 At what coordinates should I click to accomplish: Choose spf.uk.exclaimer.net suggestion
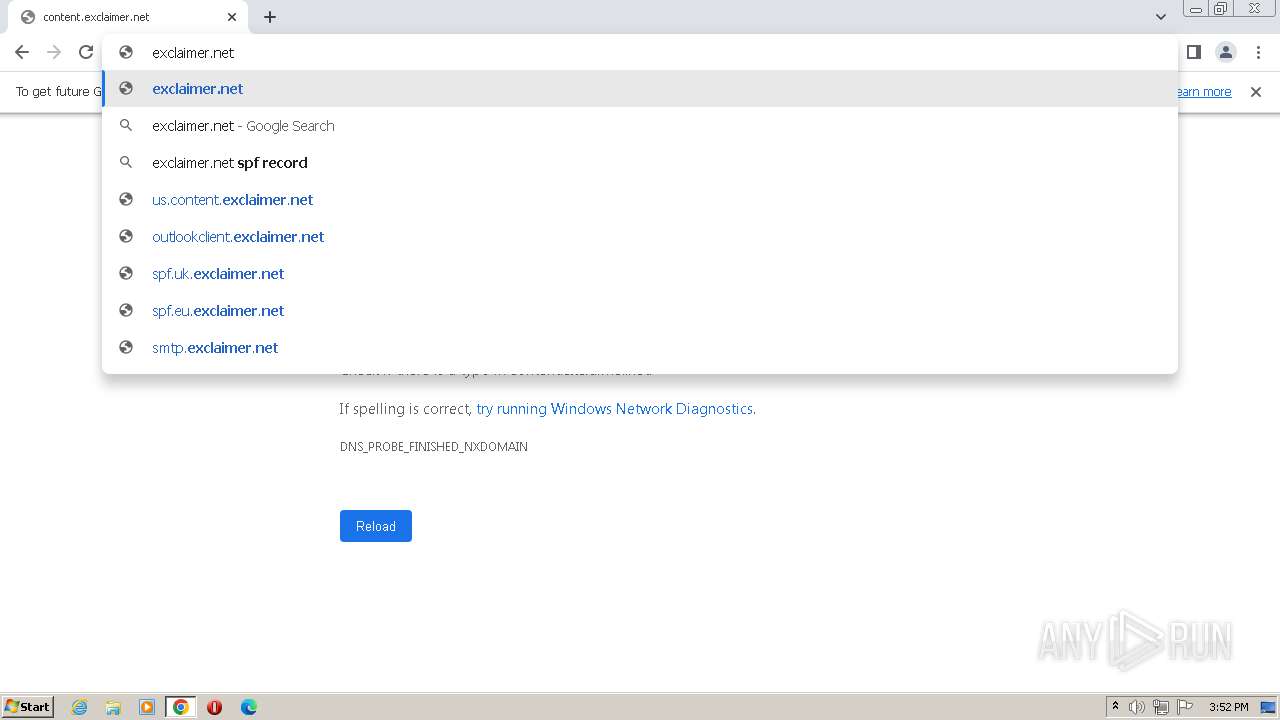click(640, 274)
